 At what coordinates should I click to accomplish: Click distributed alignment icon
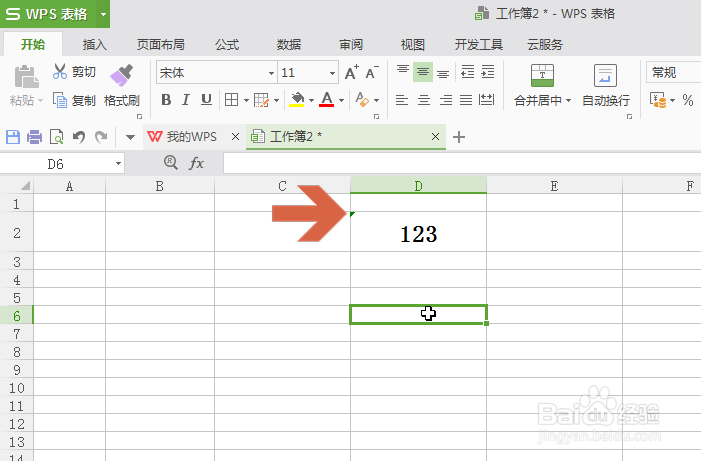click(x=486, y=100)
